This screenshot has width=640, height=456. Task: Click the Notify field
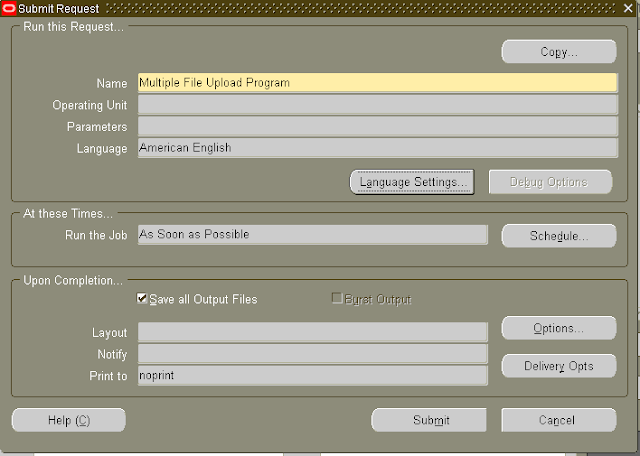point(313,354)
